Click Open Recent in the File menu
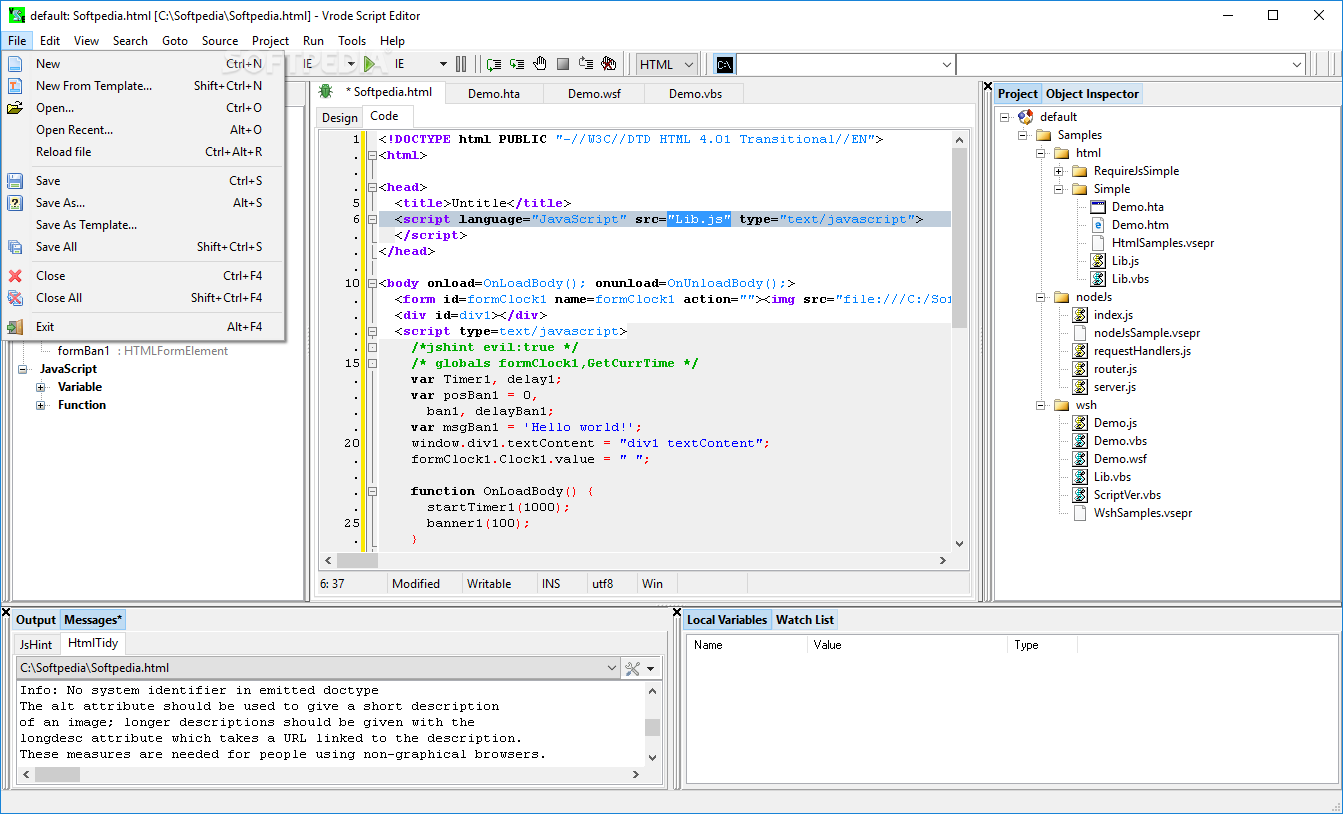This screenshot has height=814, width=1343. 144,130
